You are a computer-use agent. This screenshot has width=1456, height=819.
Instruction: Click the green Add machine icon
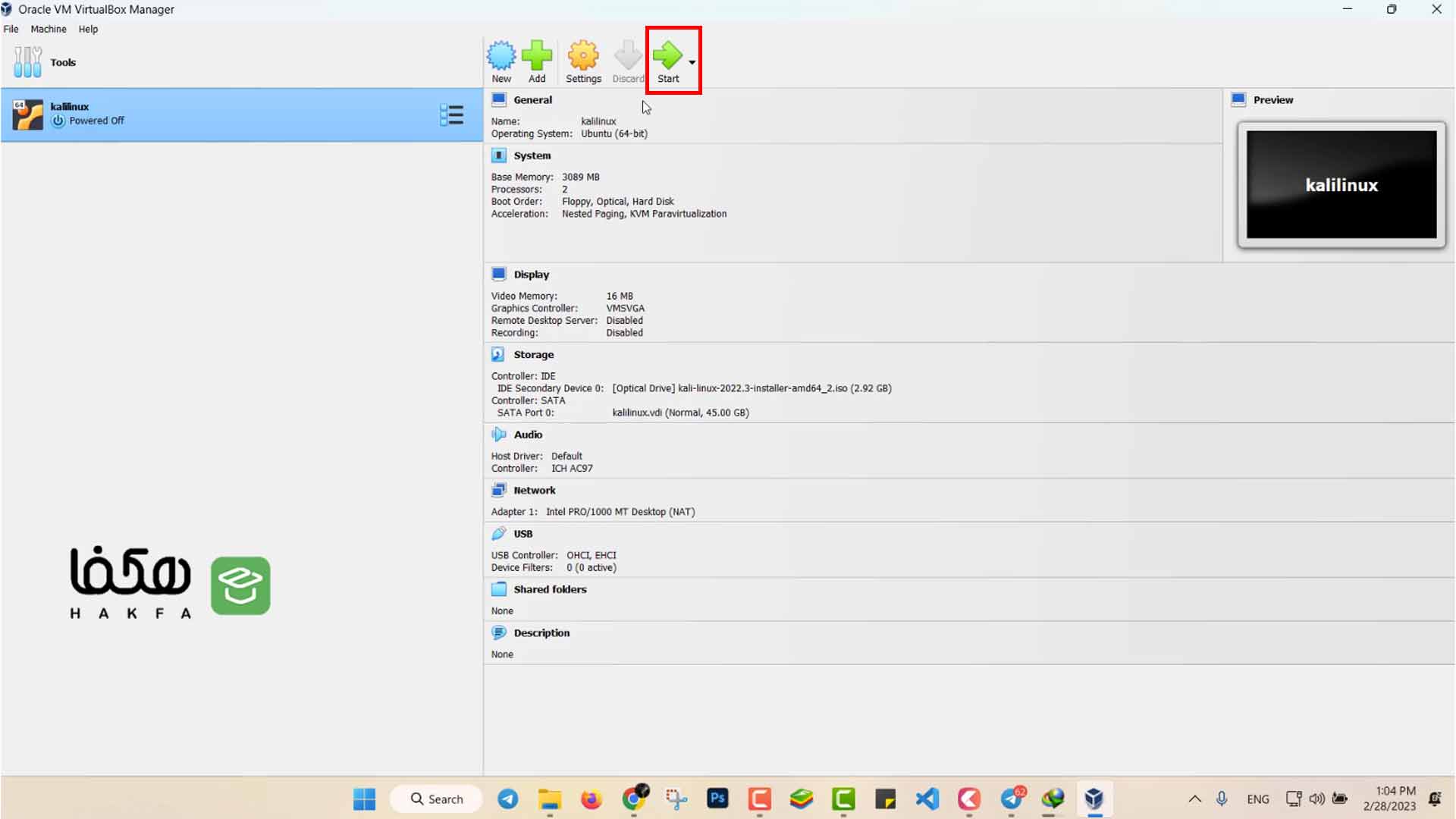537,55
